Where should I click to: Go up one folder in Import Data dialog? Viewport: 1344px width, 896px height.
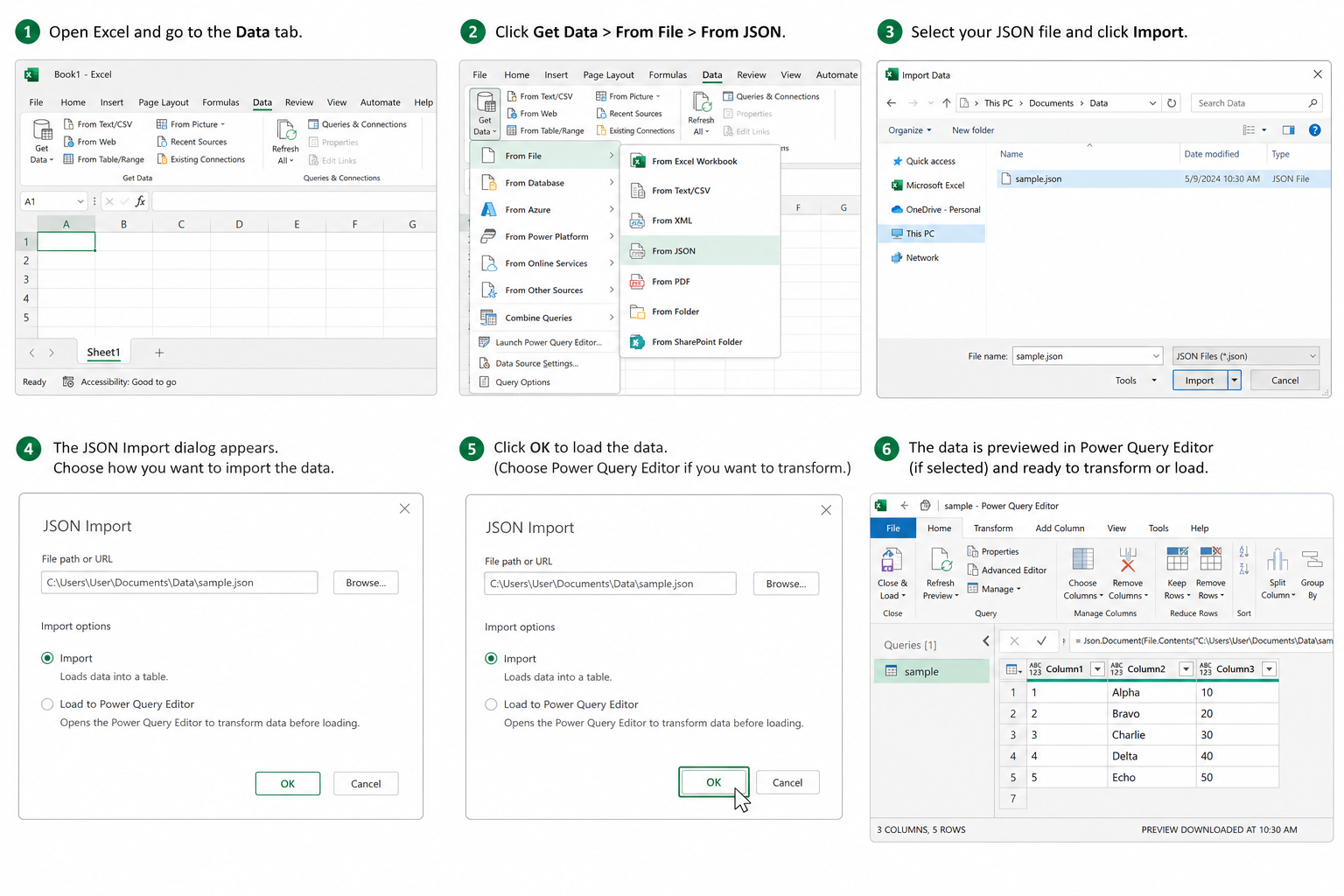point(946,103)
